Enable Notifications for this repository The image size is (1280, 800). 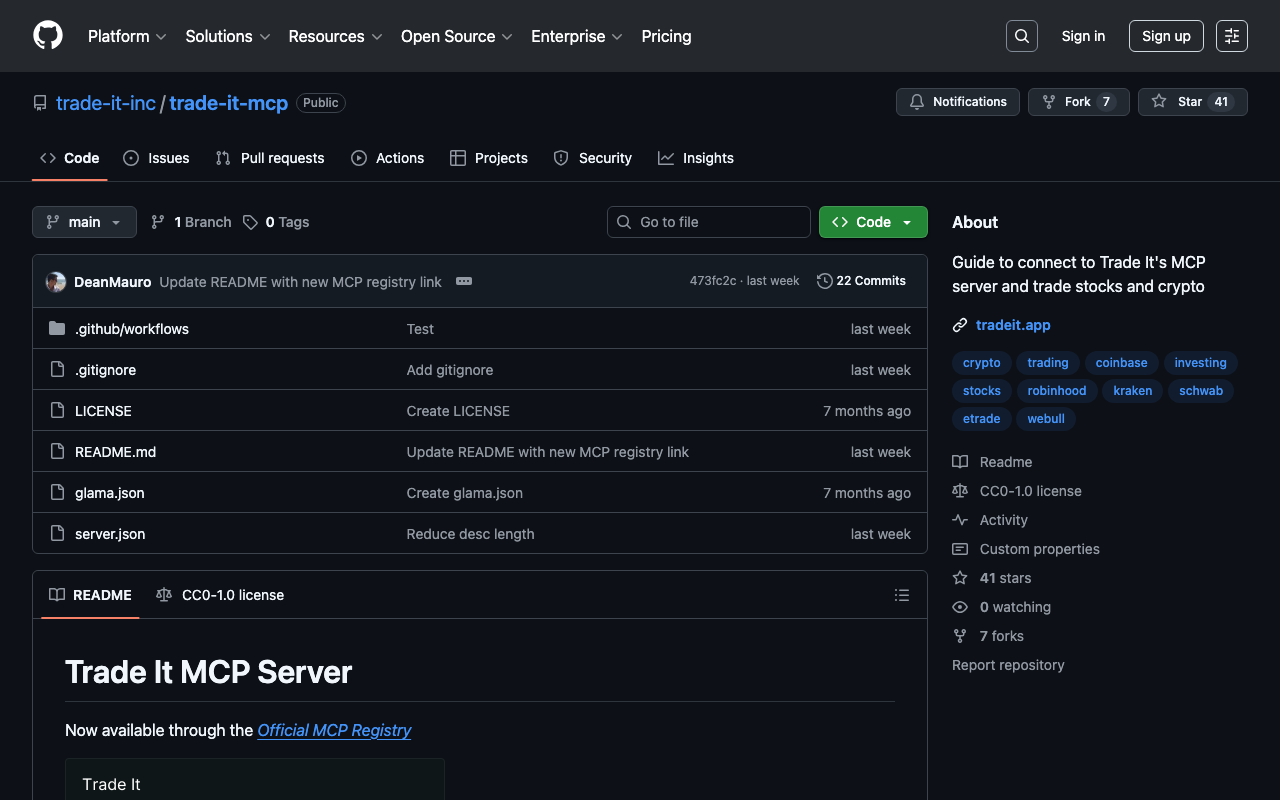point(958,102)
